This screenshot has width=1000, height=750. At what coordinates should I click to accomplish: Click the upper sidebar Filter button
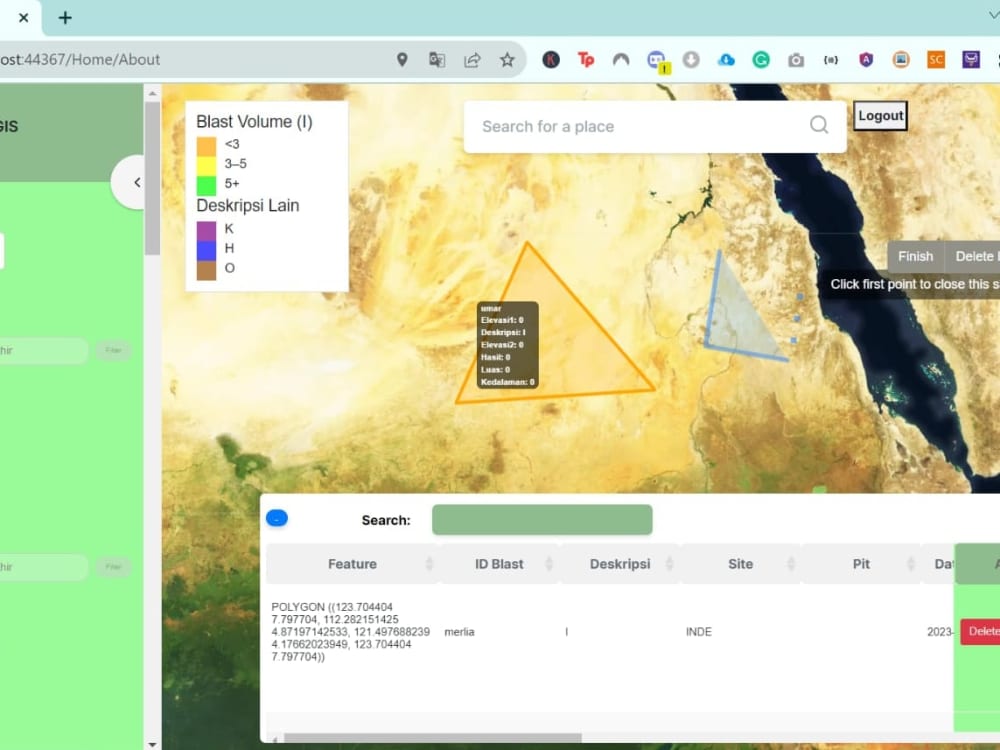click(114, 350)
